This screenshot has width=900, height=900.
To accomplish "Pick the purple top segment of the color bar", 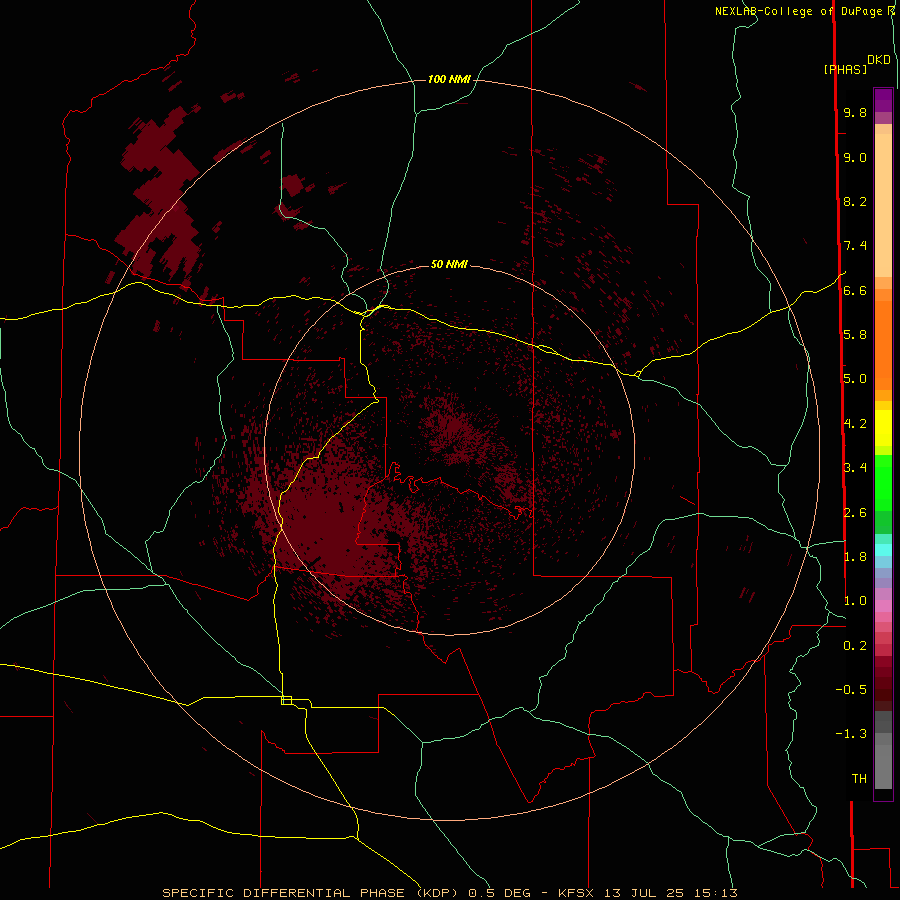I will [x=883, y=100].
